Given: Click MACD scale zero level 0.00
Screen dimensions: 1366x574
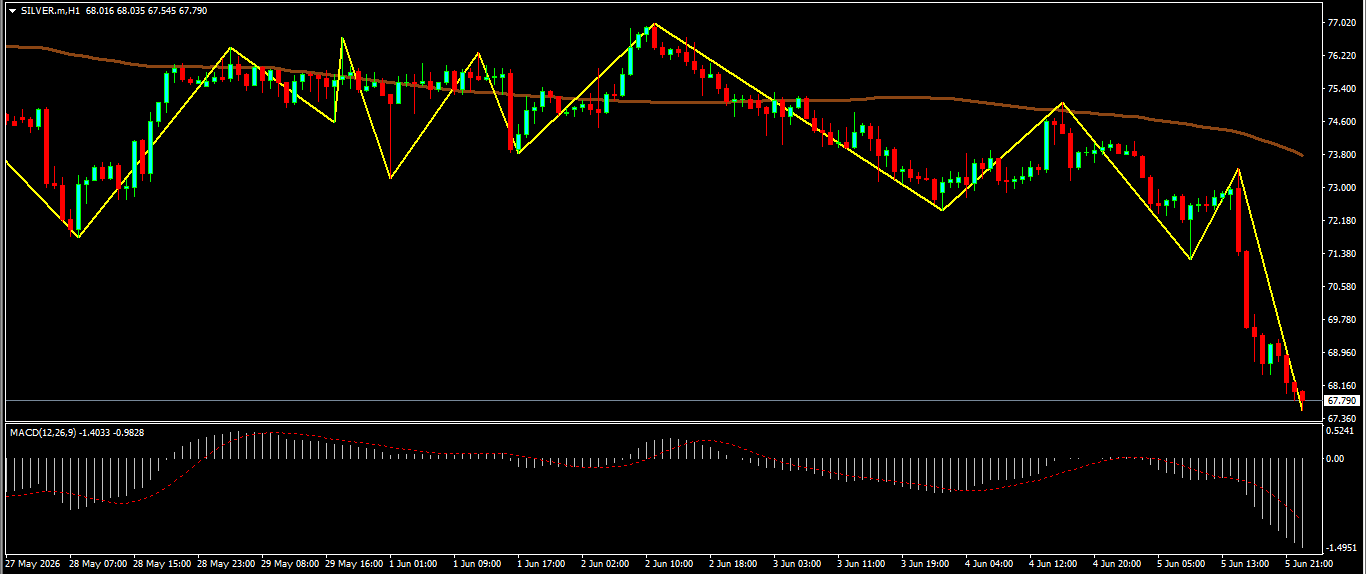Looking at the screenshot, I should 1335,459.
